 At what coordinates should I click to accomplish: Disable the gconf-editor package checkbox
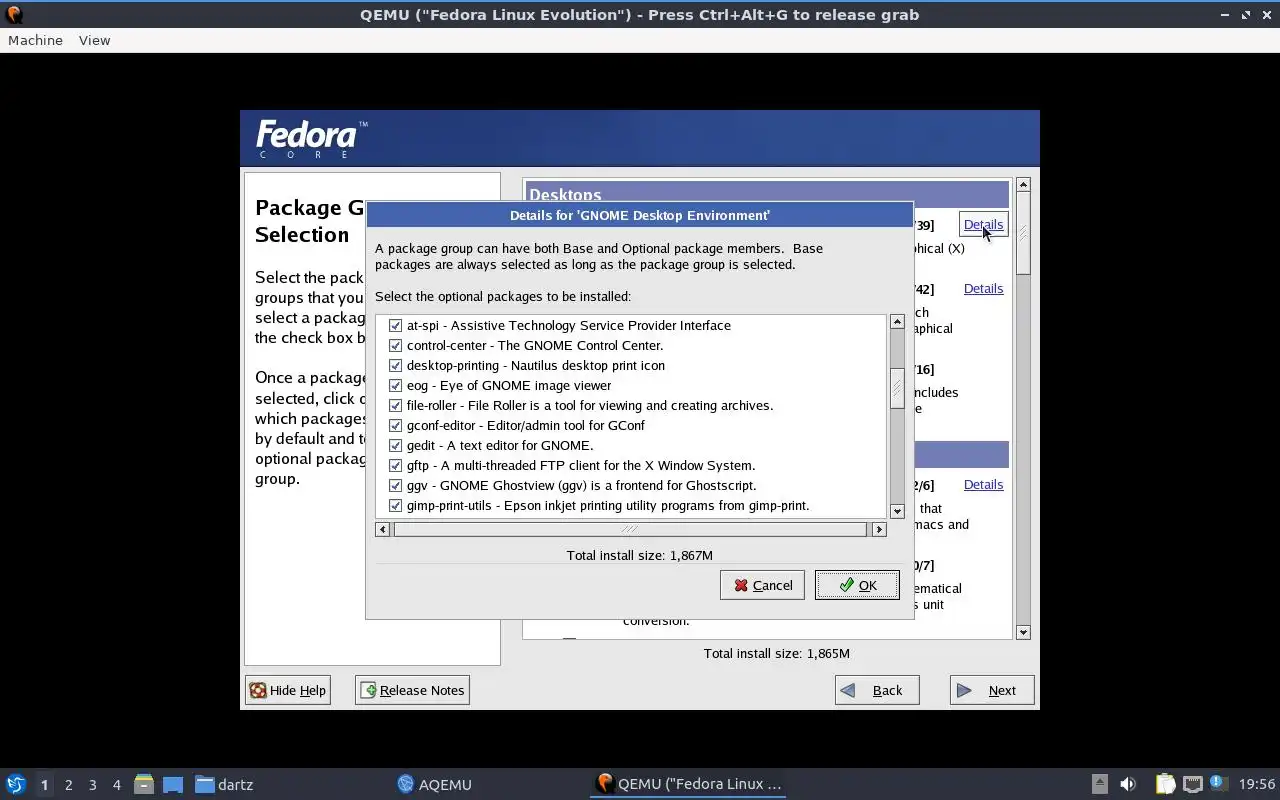tap(395, 425)
